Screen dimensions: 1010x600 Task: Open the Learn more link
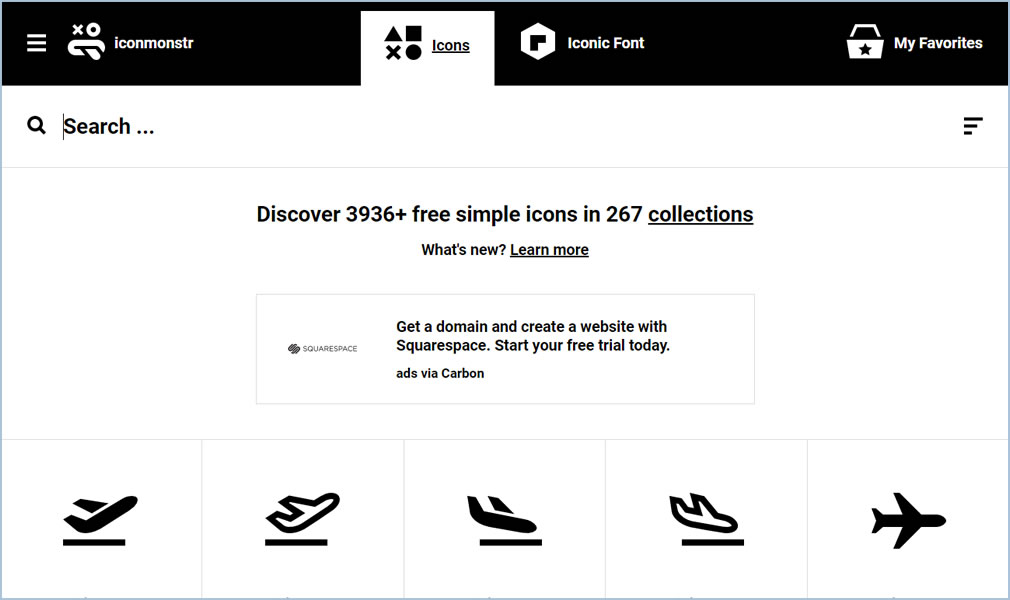(549, 249)
